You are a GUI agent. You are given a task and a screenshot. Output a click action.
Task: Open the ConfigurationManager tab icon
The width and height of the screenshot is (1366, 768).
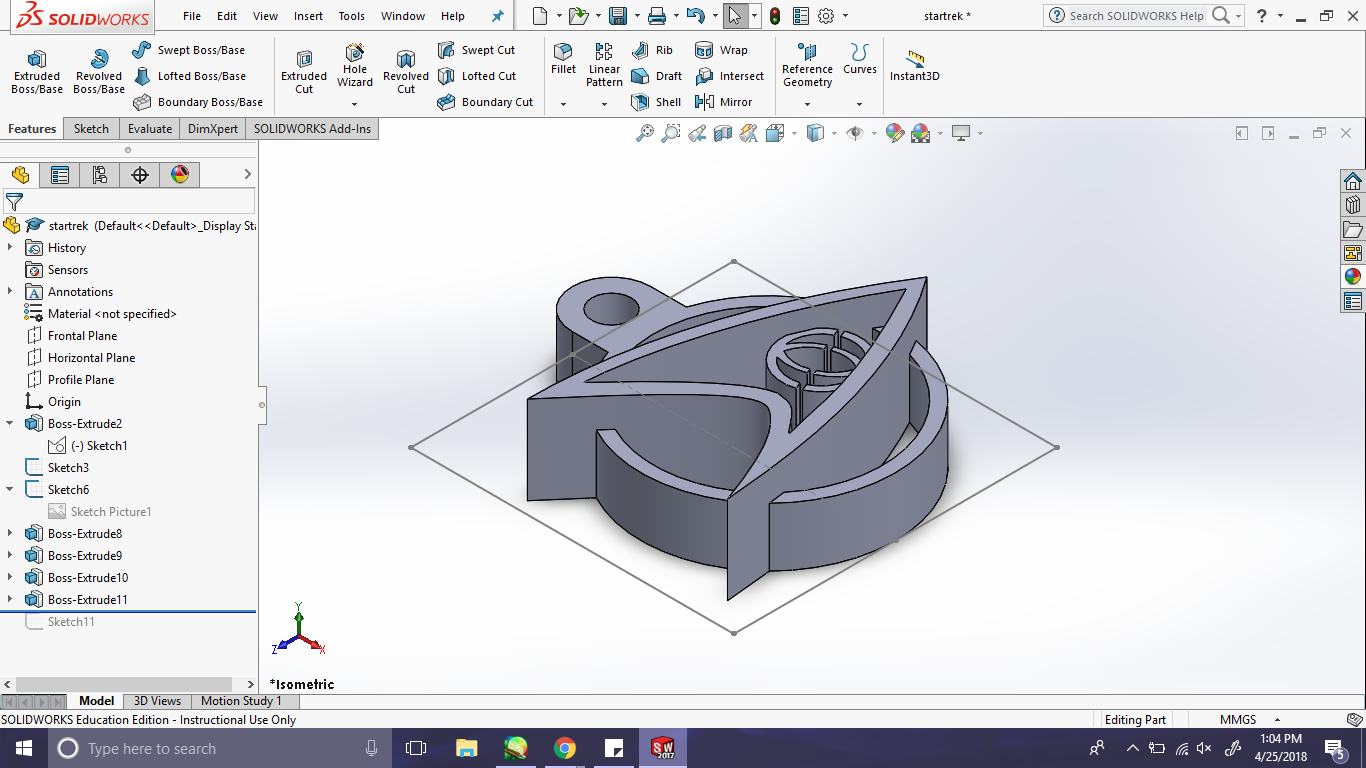[100, 175]
